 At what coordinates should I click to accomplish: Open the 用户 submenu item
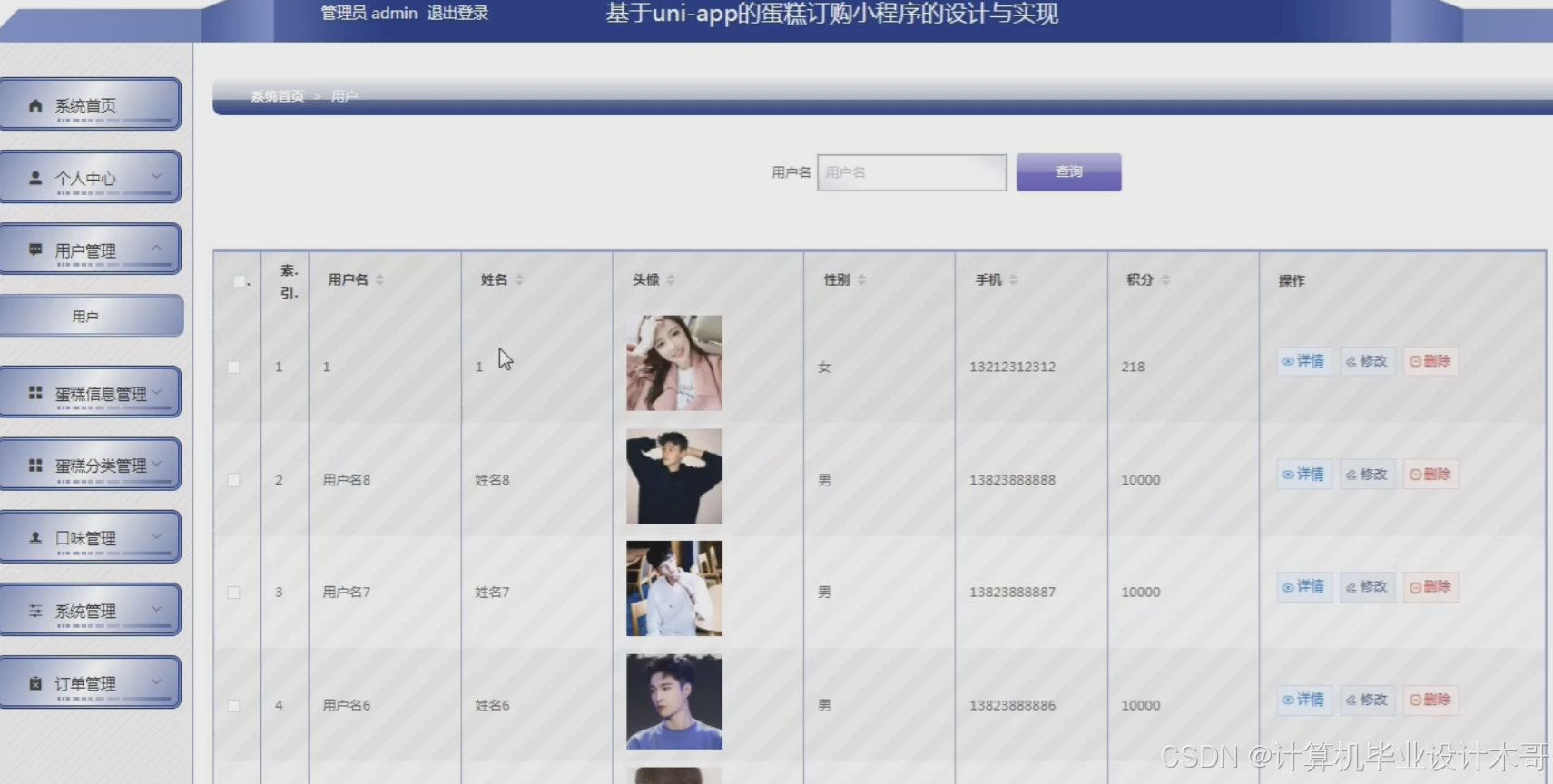(92, 316)
